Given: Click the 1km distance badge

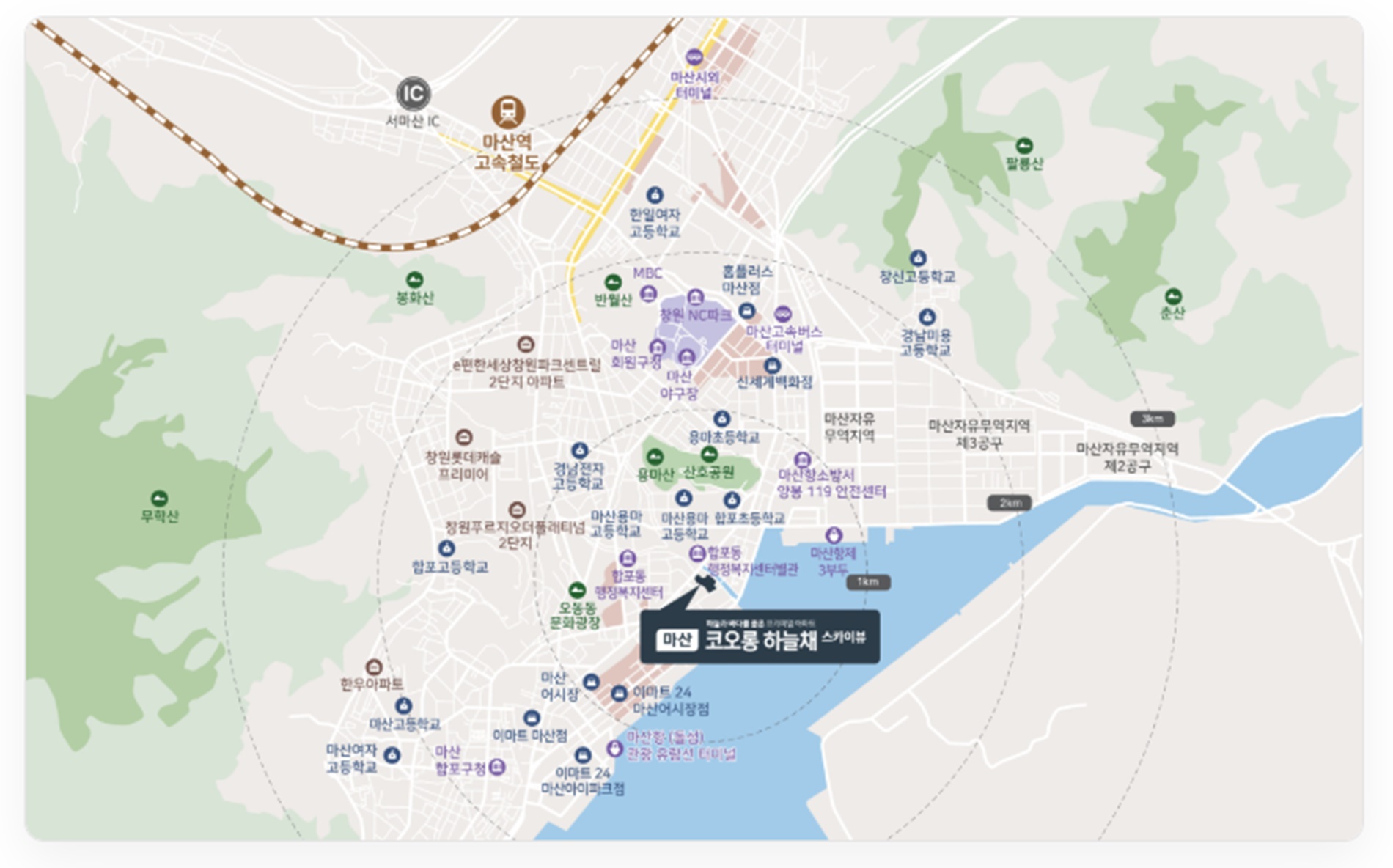Looking at the screenshot, I should click(868, 582).
